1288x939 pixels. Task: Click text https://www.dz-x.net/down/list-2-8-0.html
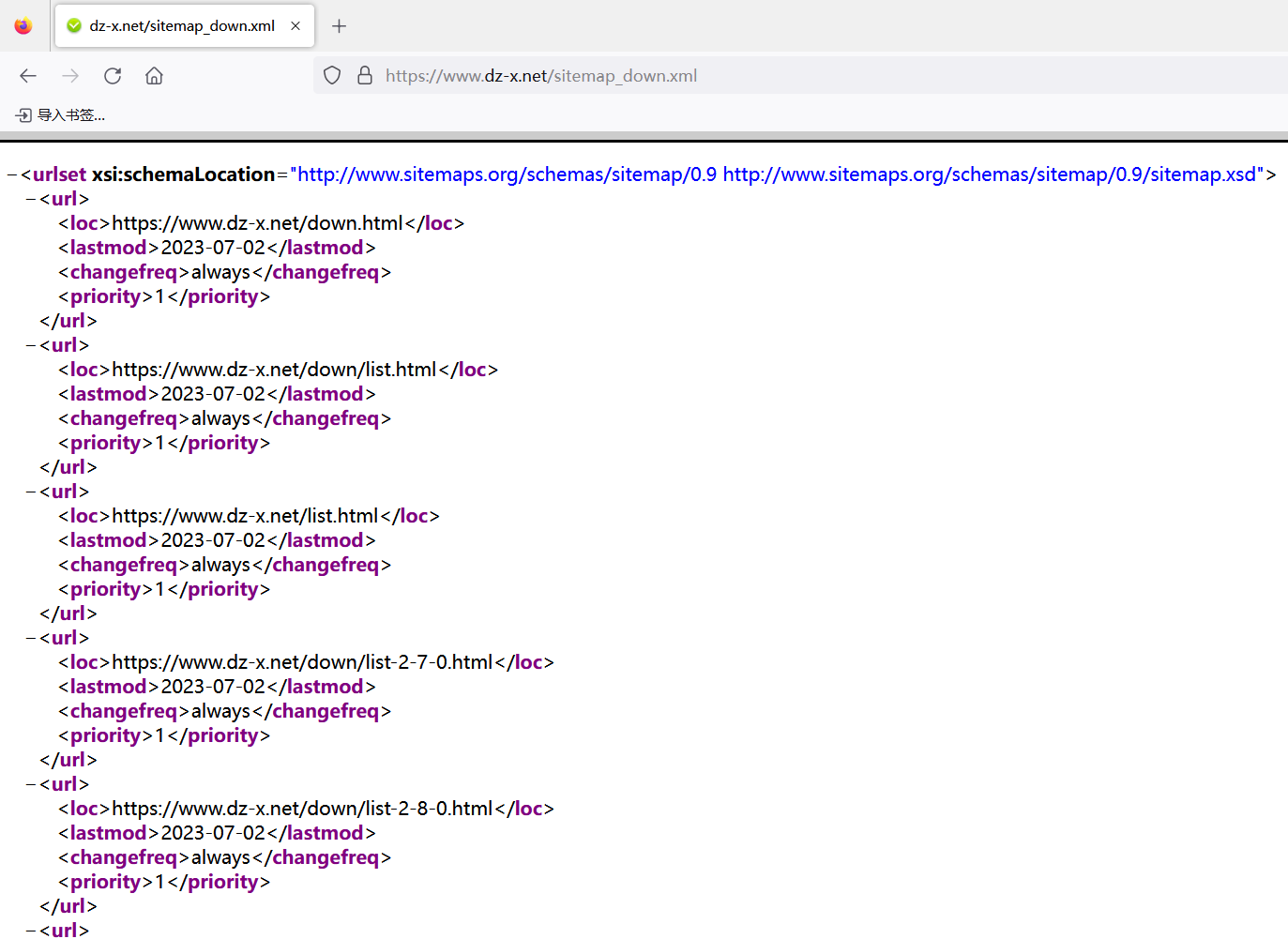(x=302, y=809)
